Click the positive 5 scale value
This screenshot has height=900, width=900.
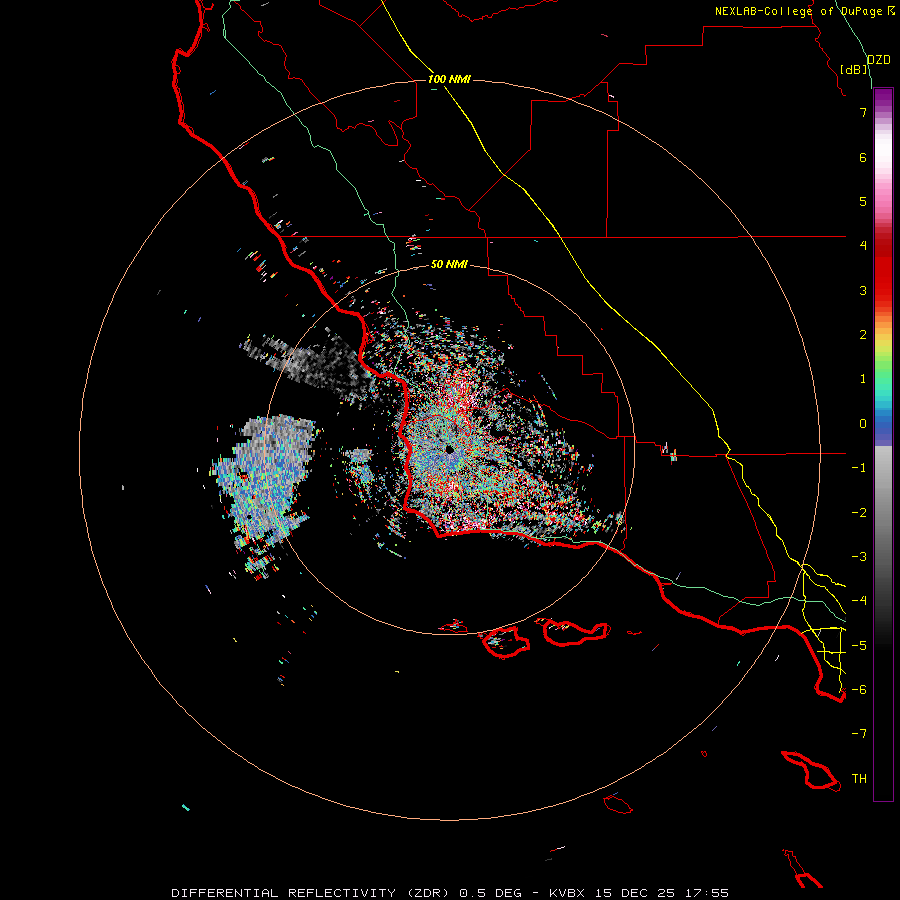pyautogui.click(x=863, y=201)
